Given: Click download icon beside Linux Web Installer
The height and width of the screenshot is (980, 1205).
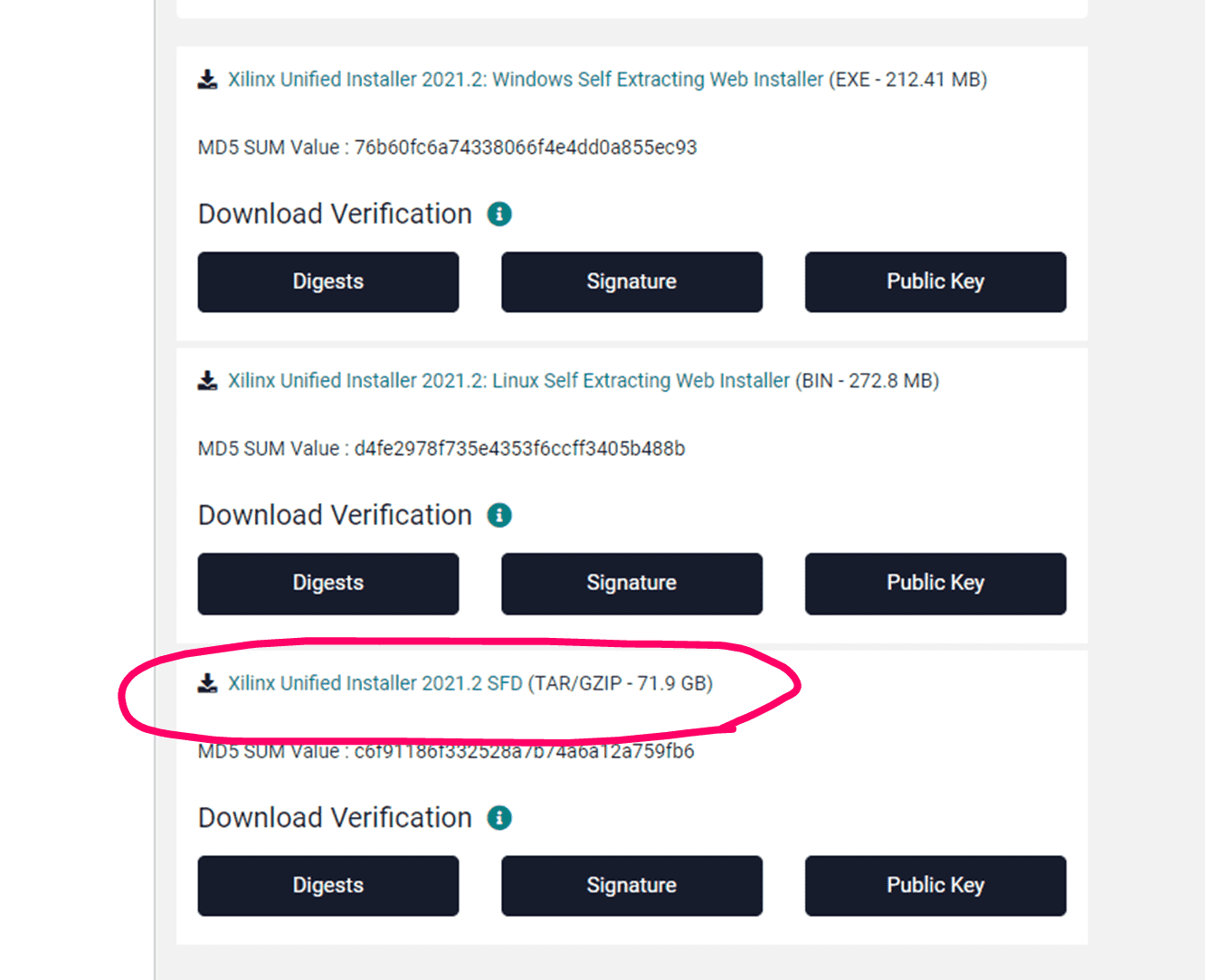Looking at the screenshot, I should pyautogui.click(x=208, y=381).
